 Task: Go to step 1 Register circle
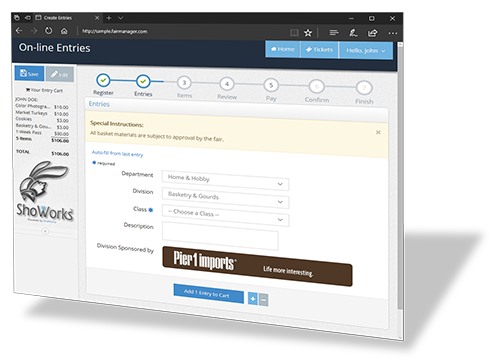pyautogui.click(x=103, y=80)
